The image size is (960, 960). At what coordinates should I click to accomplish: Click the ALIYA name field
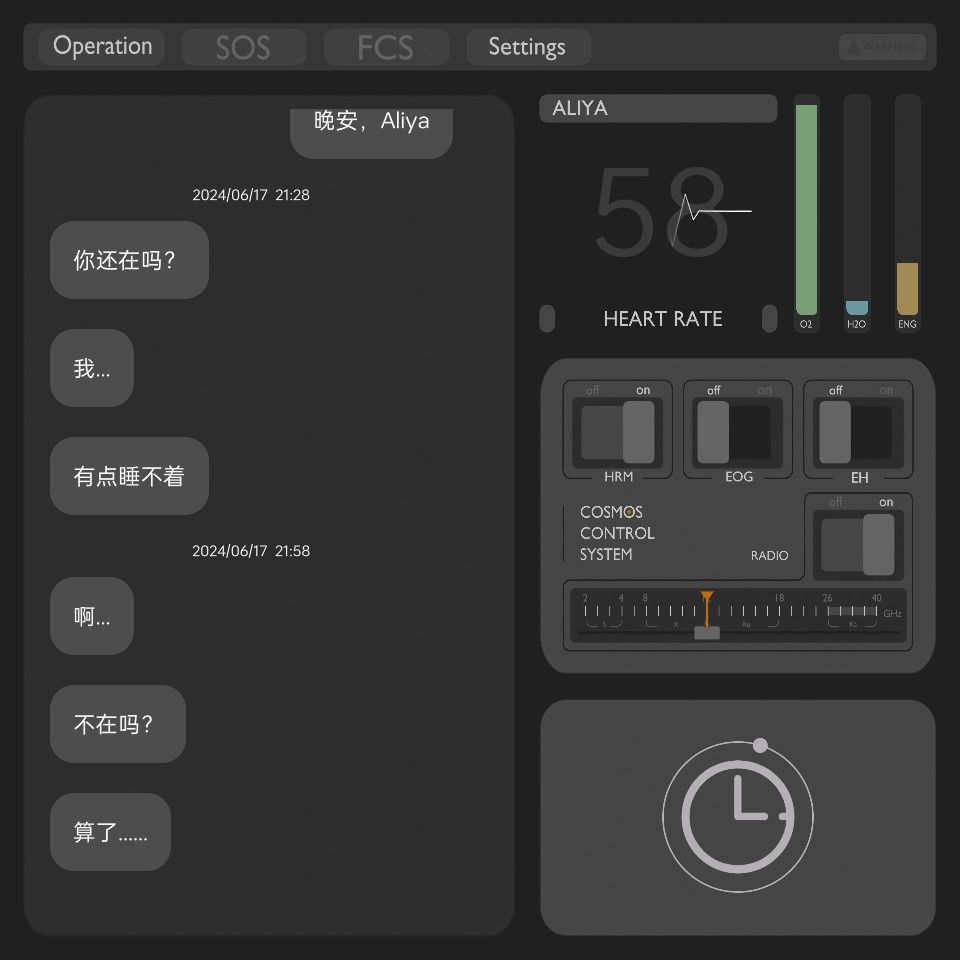coord(658,108)
